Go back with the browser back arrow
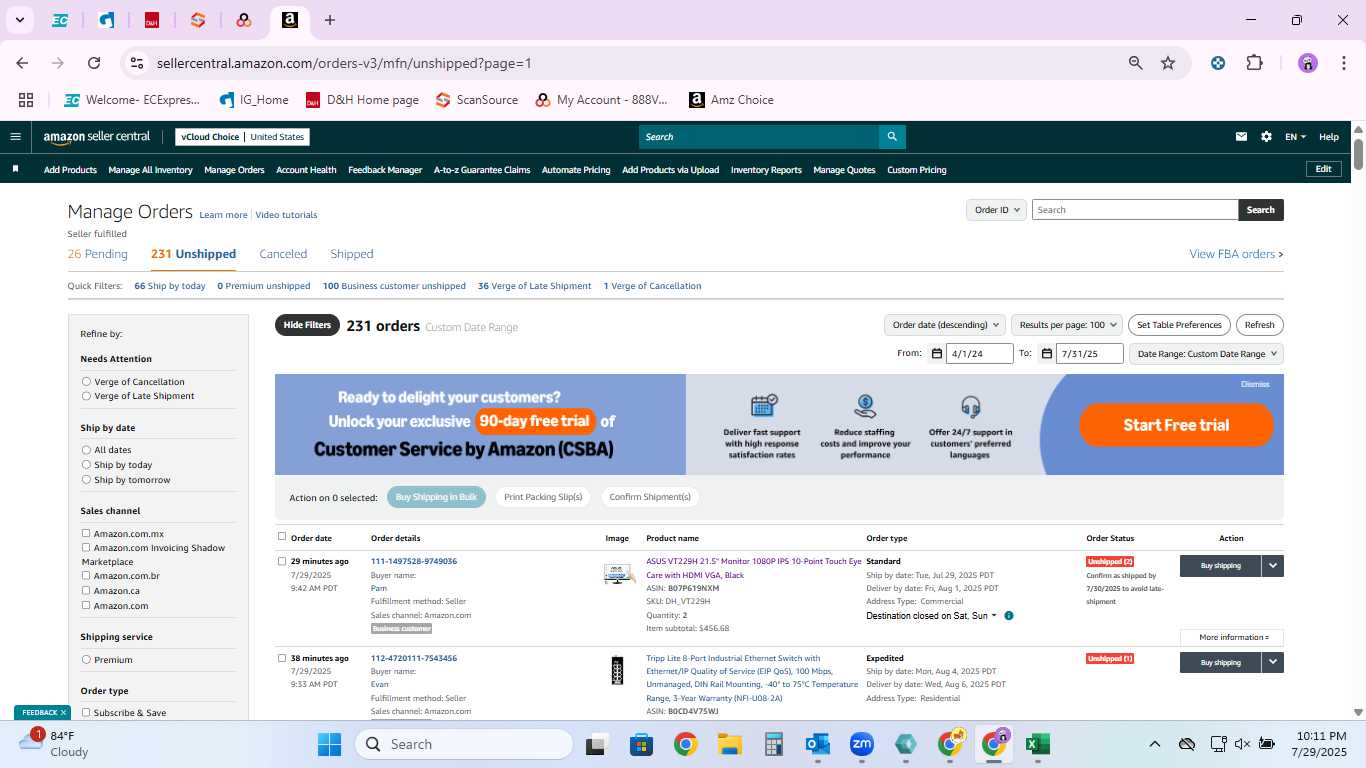Screen dimensions: 1366x768 pyautogui.click(x=22, y=63)
